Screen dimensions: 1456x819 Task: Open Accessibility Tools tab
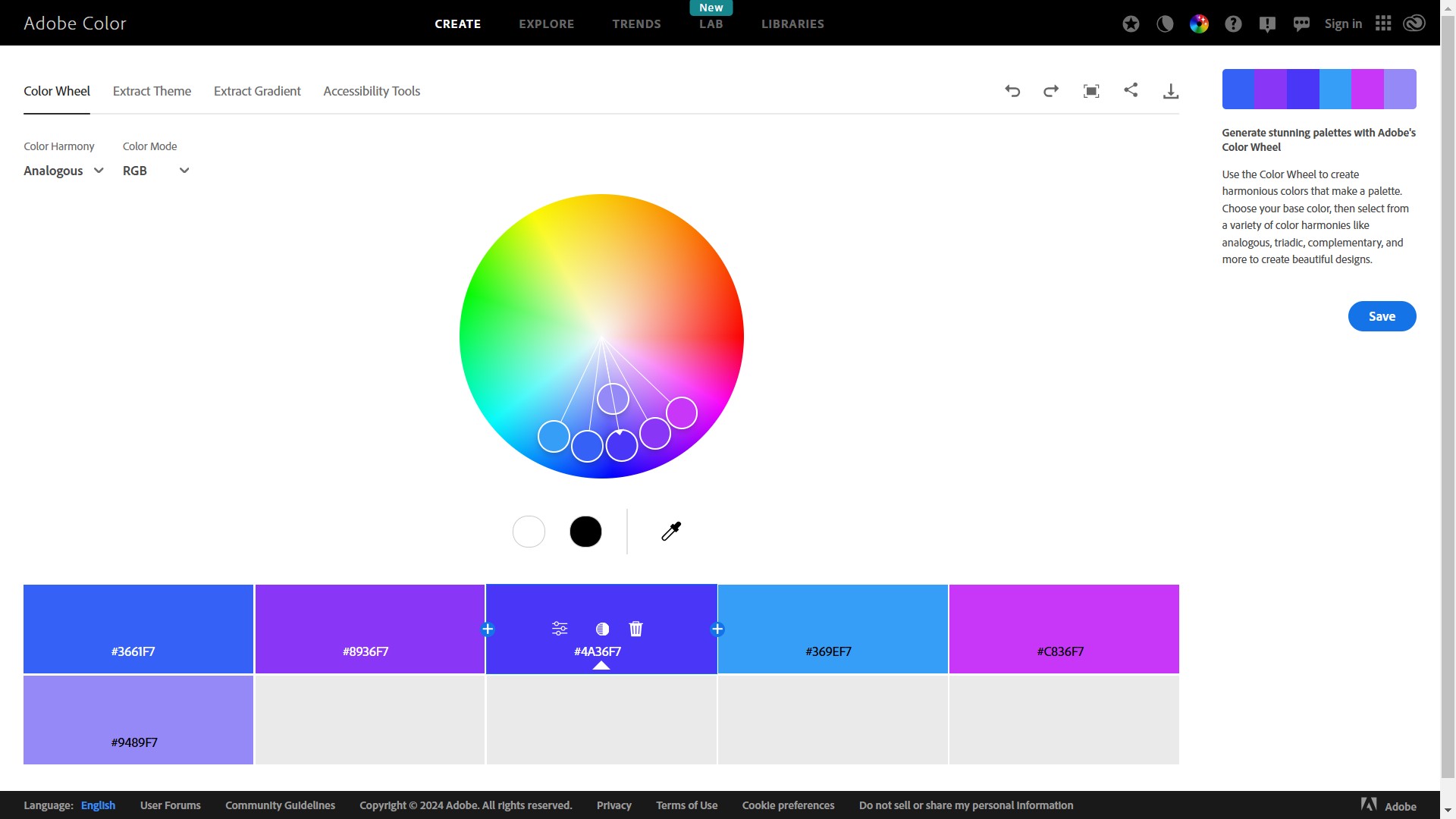point(372,91)
